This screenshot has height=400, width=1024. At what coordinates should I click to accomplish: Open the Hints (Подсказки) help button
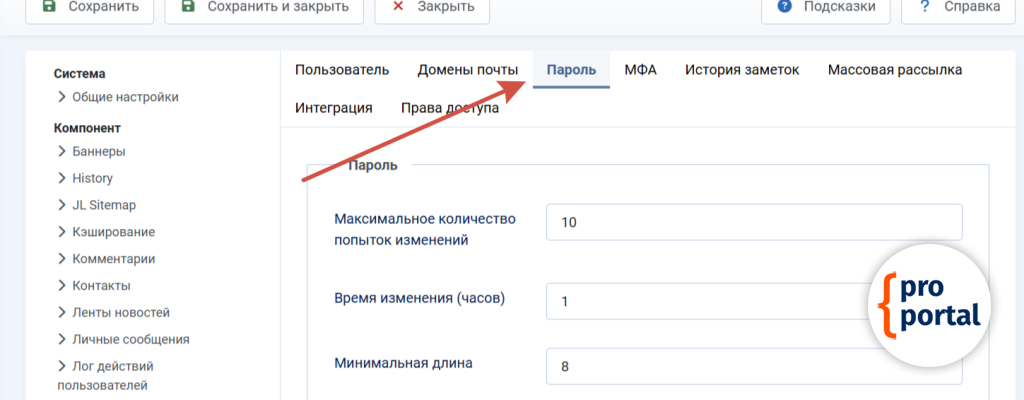(x=825, y=8)
